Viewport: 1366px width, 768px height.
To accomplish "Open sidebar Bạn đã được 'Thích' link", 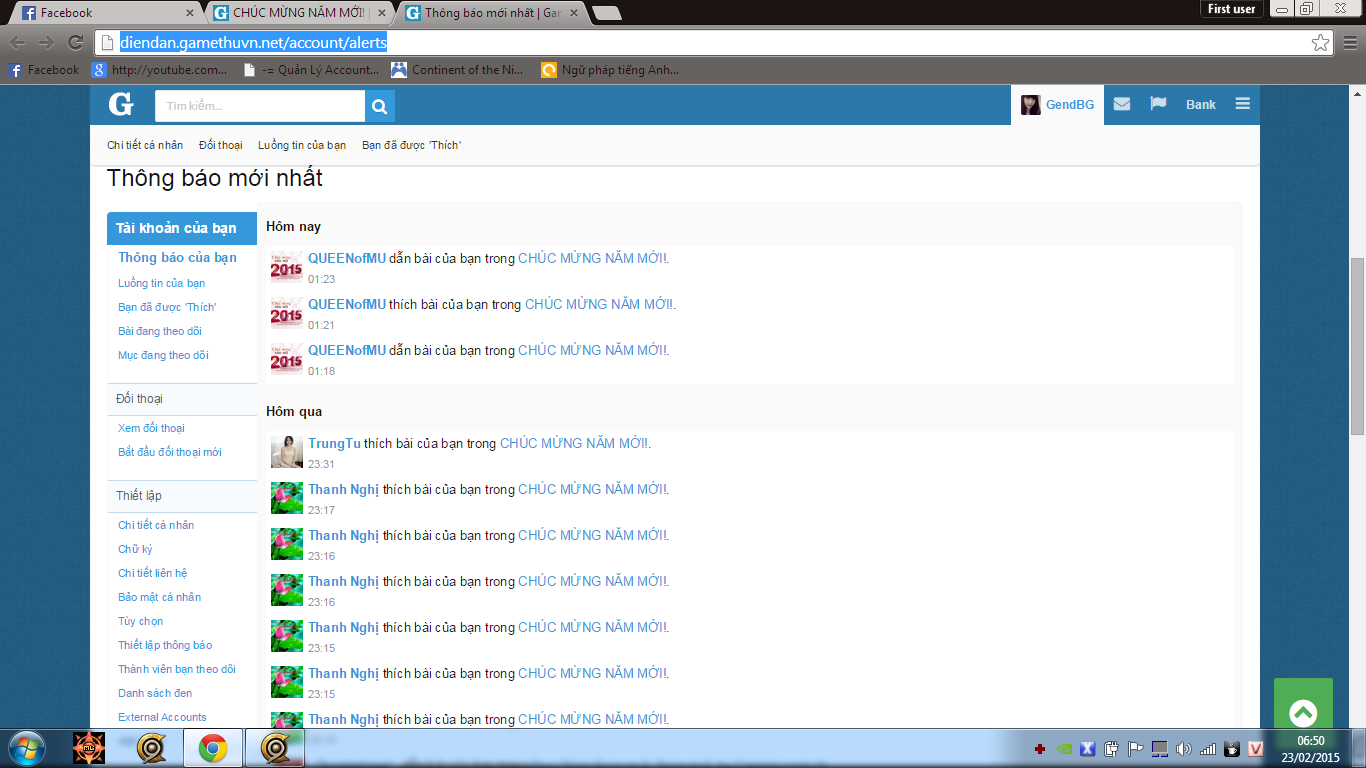I will (167, 307).
